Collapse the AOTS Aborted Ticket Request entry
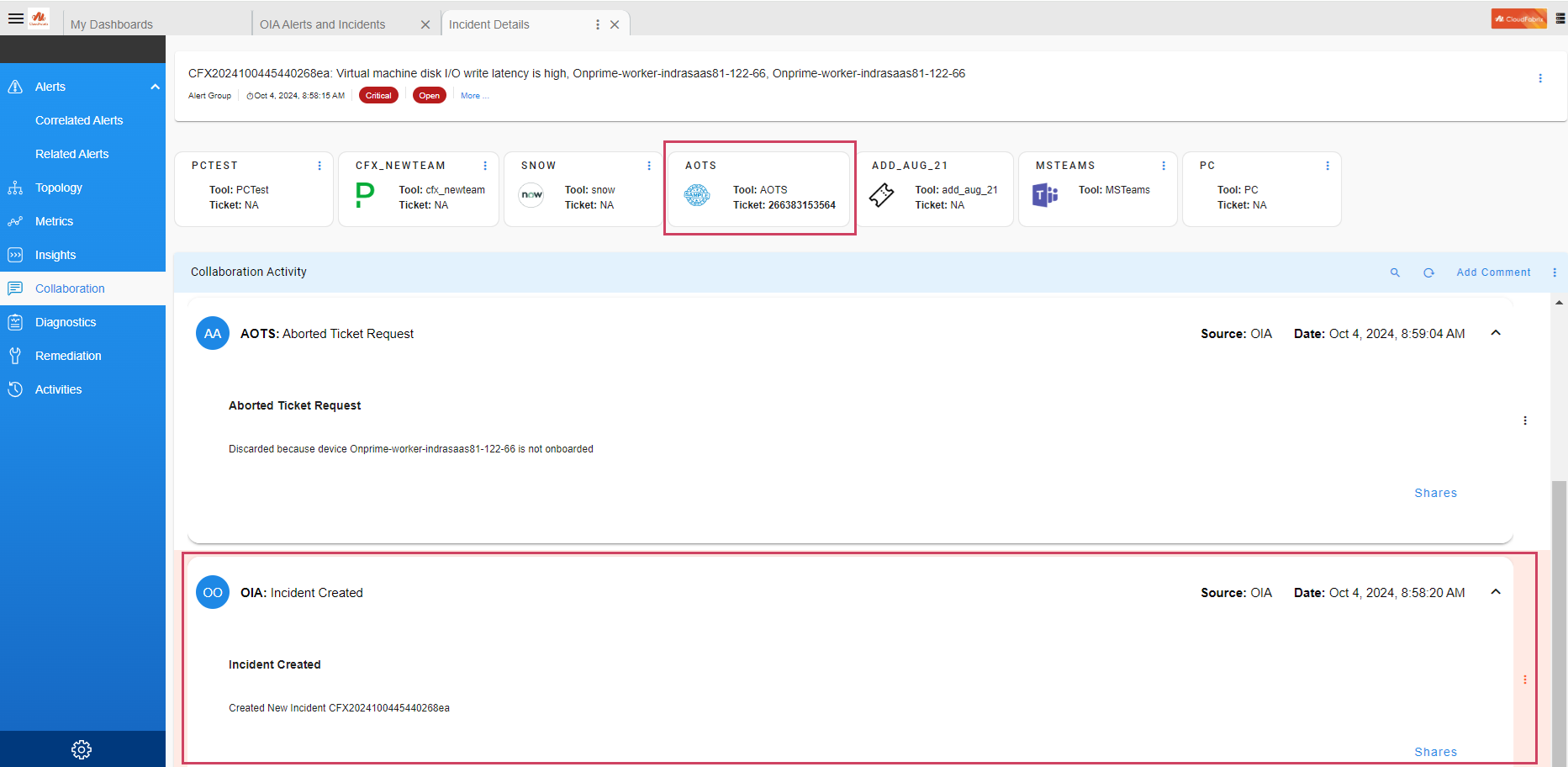 click(1496, 333)
